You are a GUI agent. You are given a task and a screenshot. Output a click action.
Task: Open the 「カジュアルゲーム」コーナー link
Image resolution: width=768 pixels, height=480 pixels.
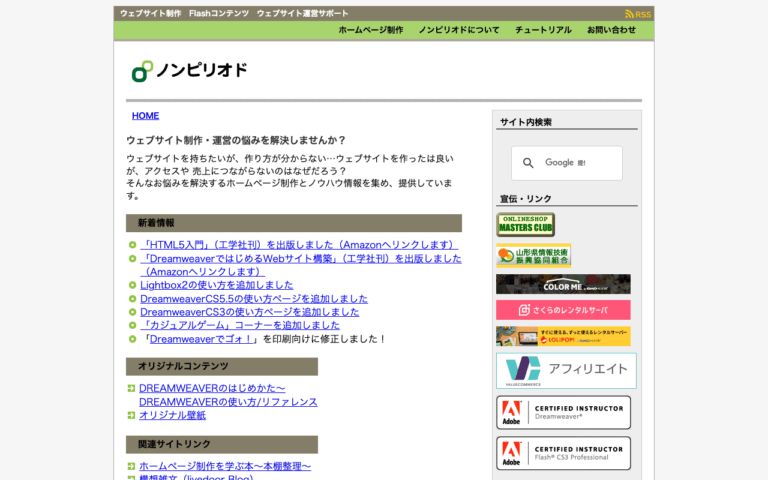240,325
